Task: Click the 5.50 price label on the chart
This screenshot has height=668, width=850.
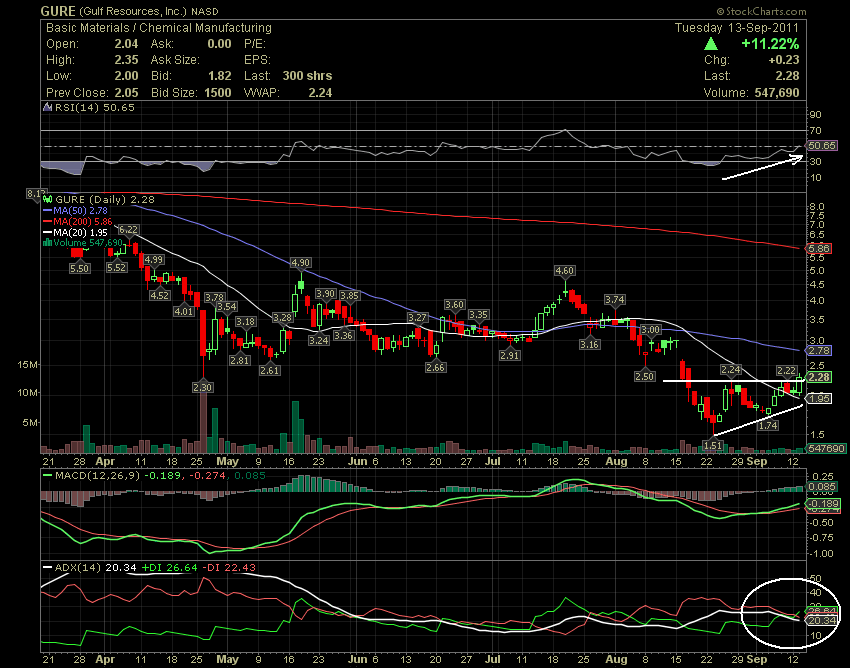Action: 80,268
